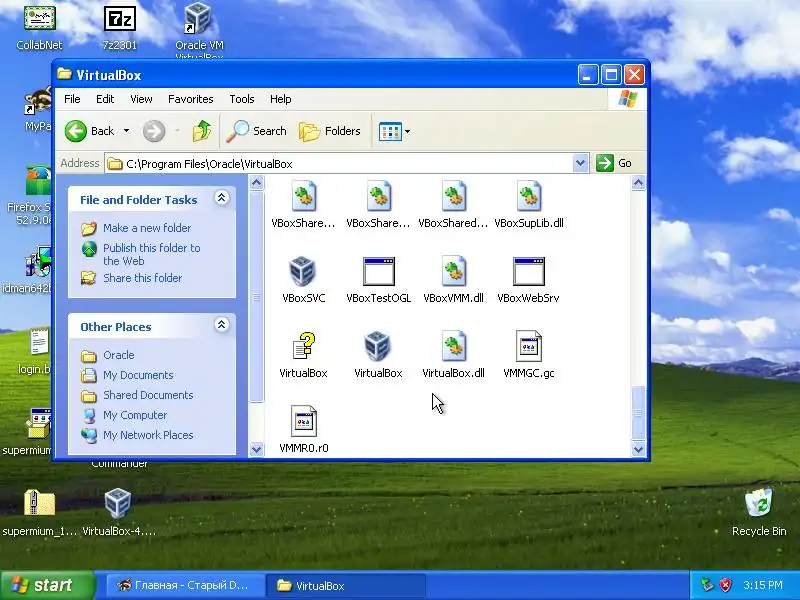The height and width of the screenshot is (600, 800).
Task: Click the Go button
Action: coord(614,163)
